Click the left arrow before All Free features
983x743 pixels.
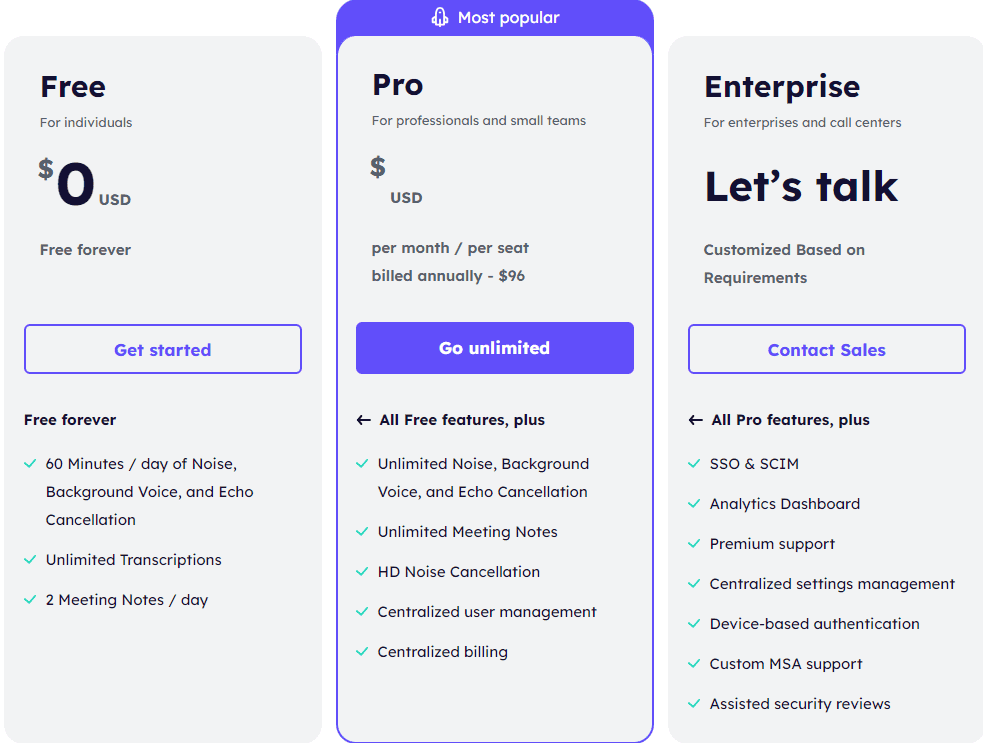tap(364, 420)
